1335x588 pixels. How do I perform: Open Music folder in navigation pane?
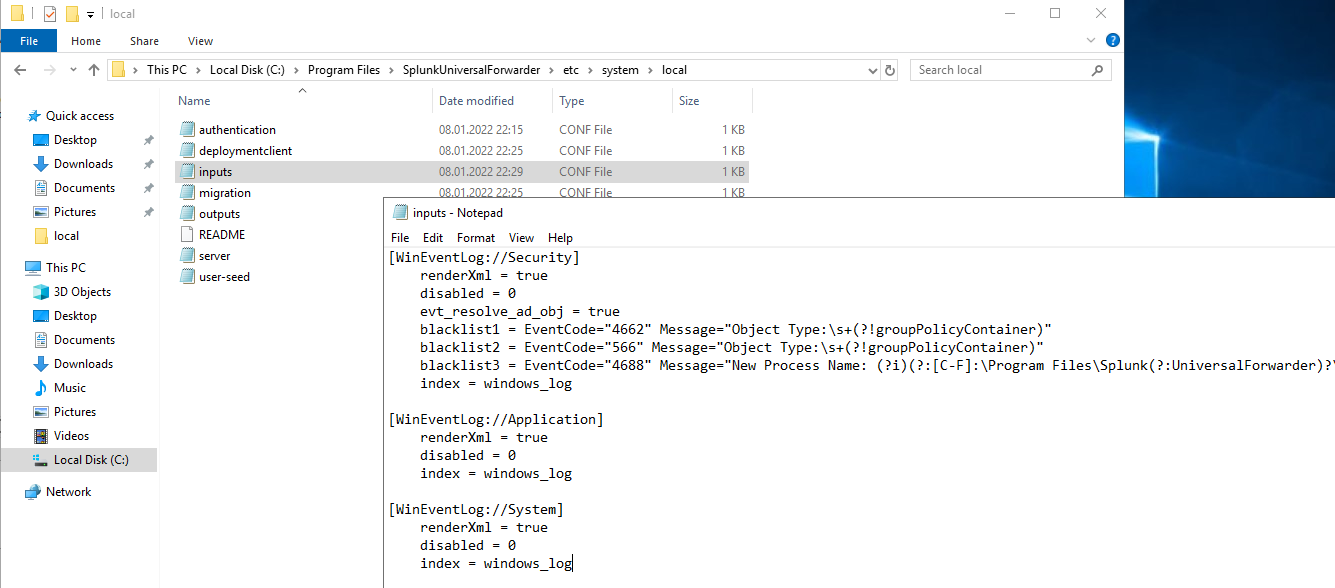point(69,388)
